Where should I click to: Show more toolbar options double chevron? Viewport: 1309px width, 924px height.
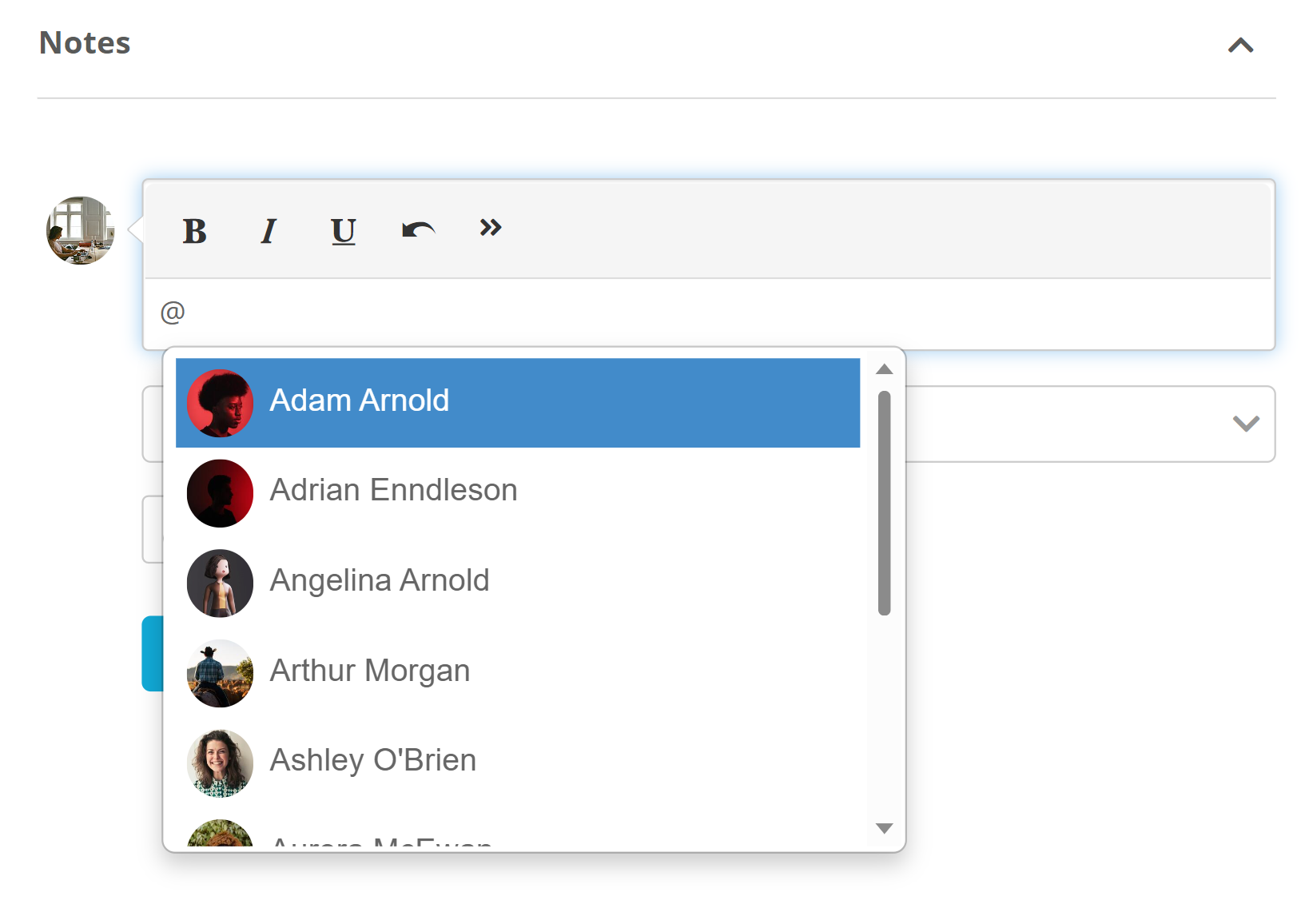[x=491, y=228]
